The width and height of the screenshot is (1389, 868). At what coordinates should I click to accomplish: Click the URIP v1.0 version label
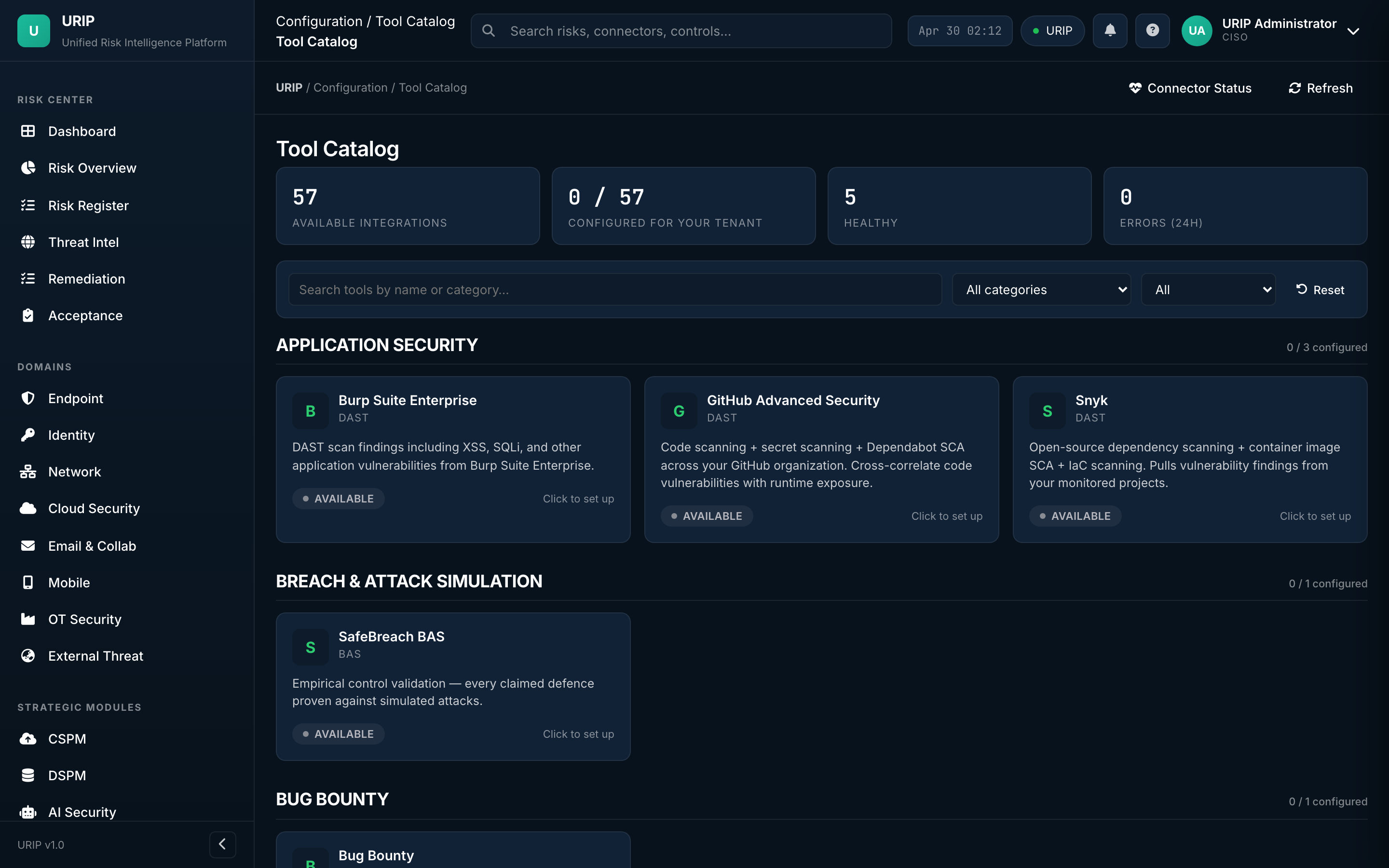point(41,844)
